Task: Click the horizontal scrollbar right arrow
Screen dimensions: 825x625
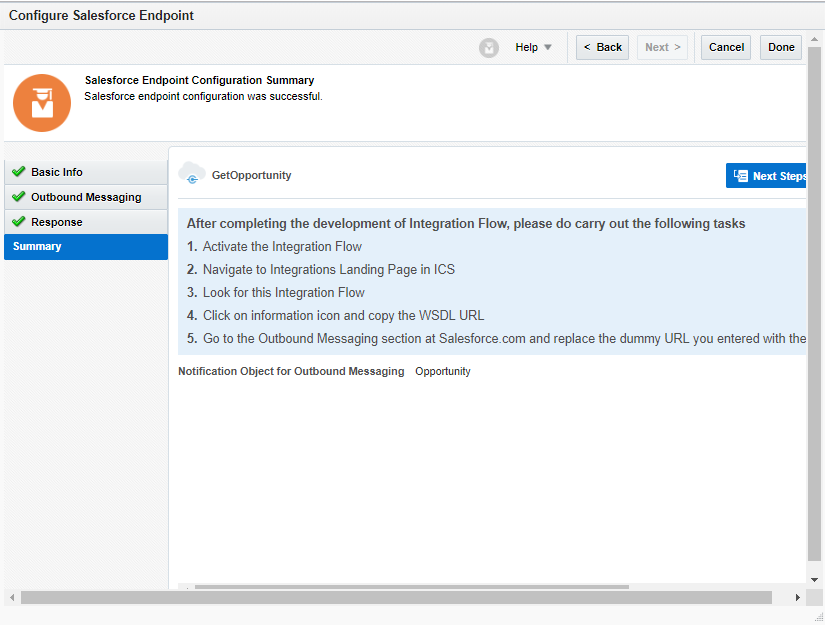Action: click(x=798, y=598)
